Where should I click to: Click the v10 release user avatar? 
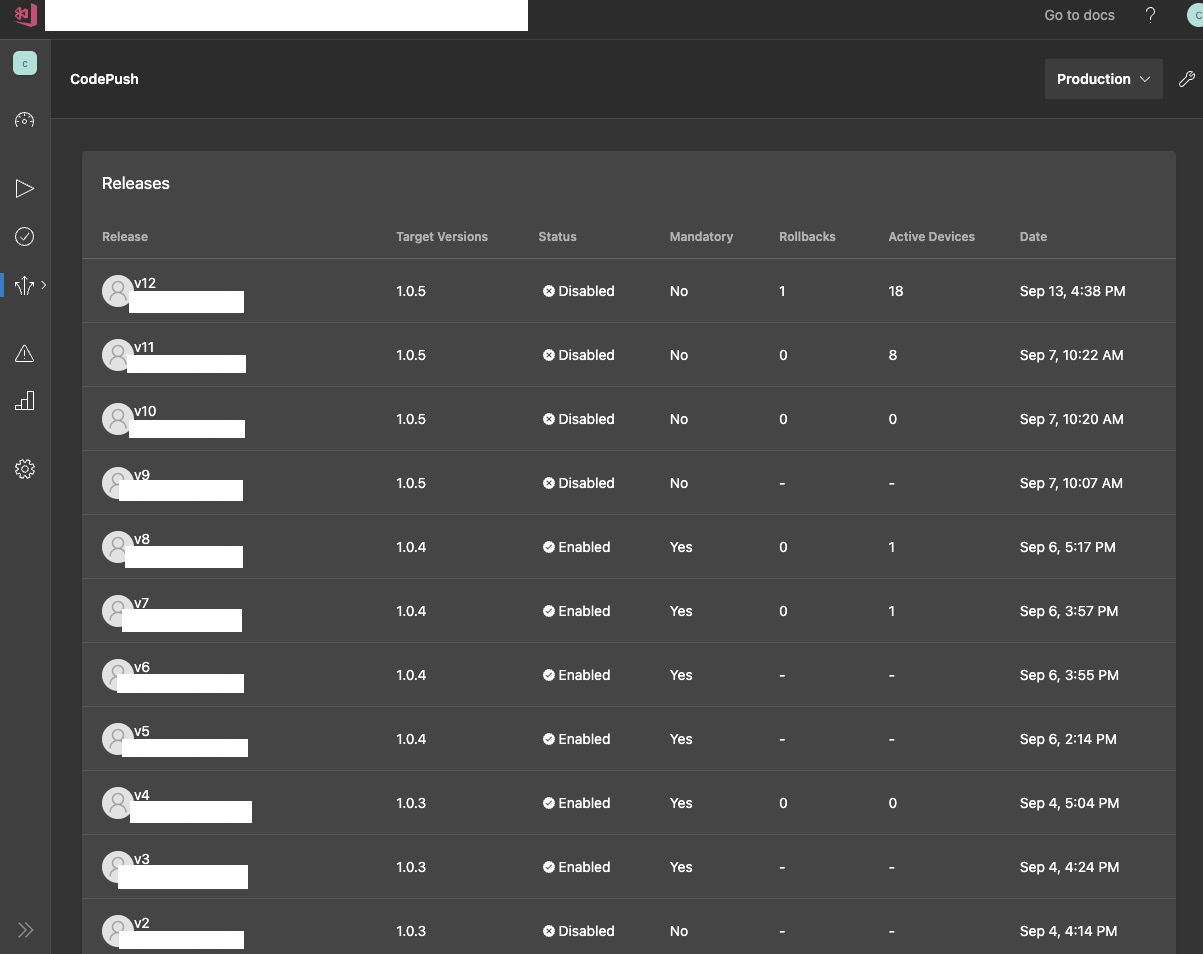pyautogui.click(x=117, y=419)
